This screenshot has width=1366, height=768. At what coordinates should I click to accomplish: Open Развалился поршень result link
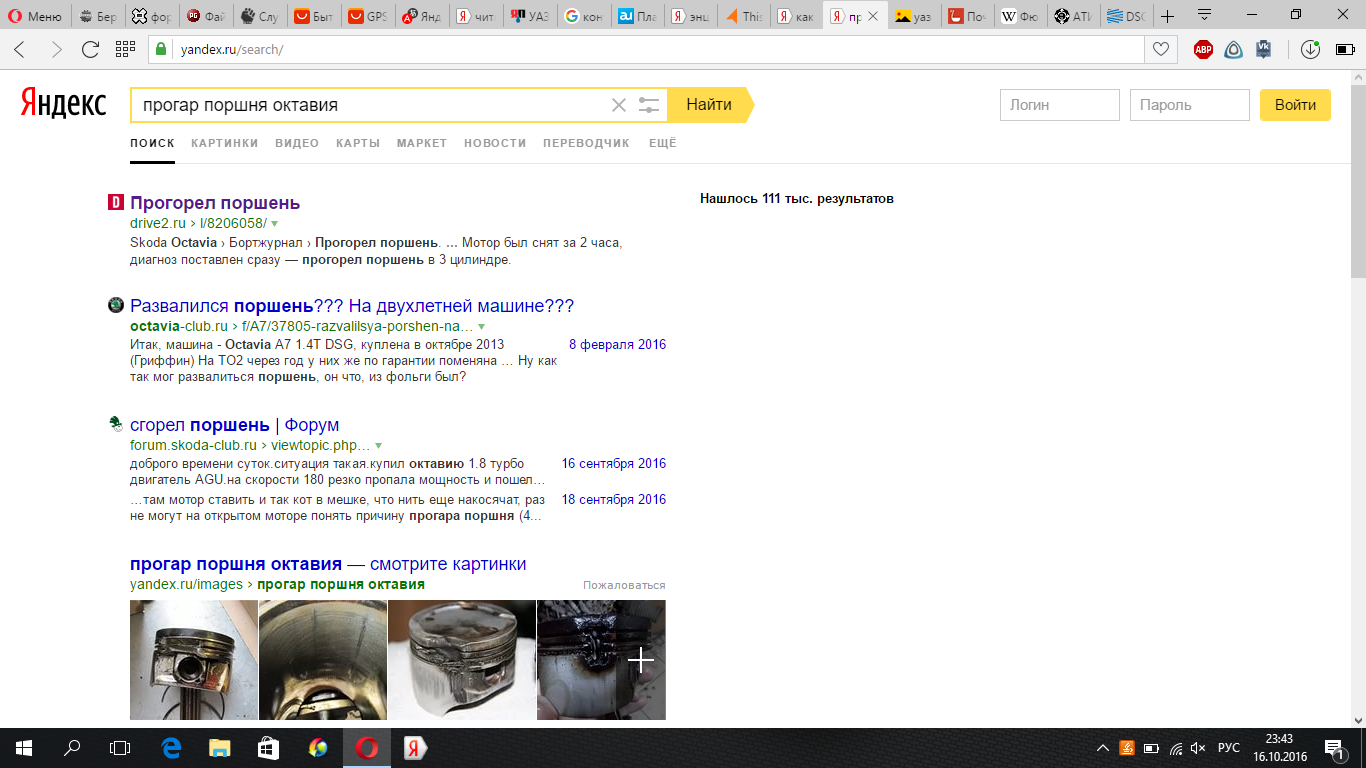click(x=352, y=306)
